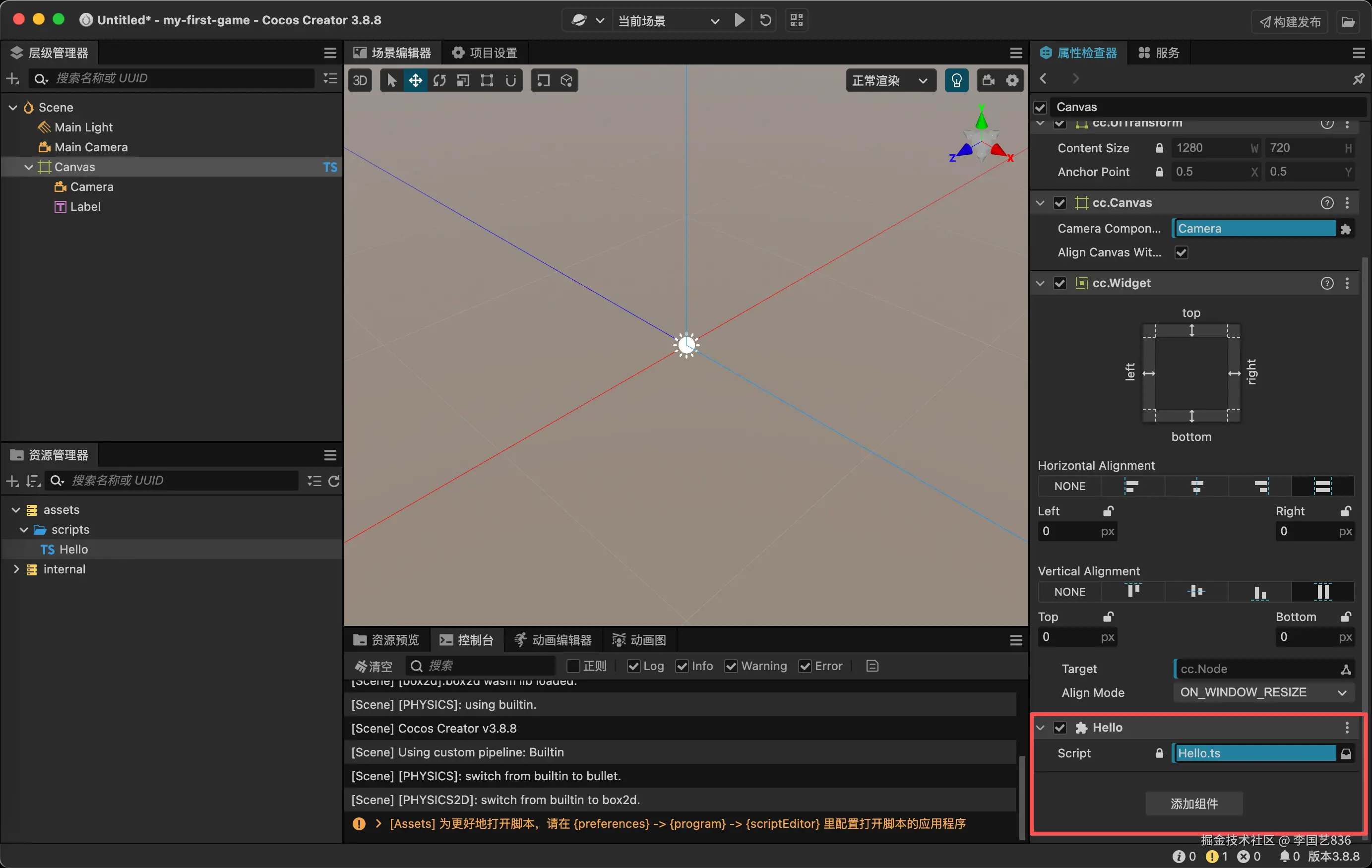
Task: Select the rect transform tool
Action: (x=487, y=80)
